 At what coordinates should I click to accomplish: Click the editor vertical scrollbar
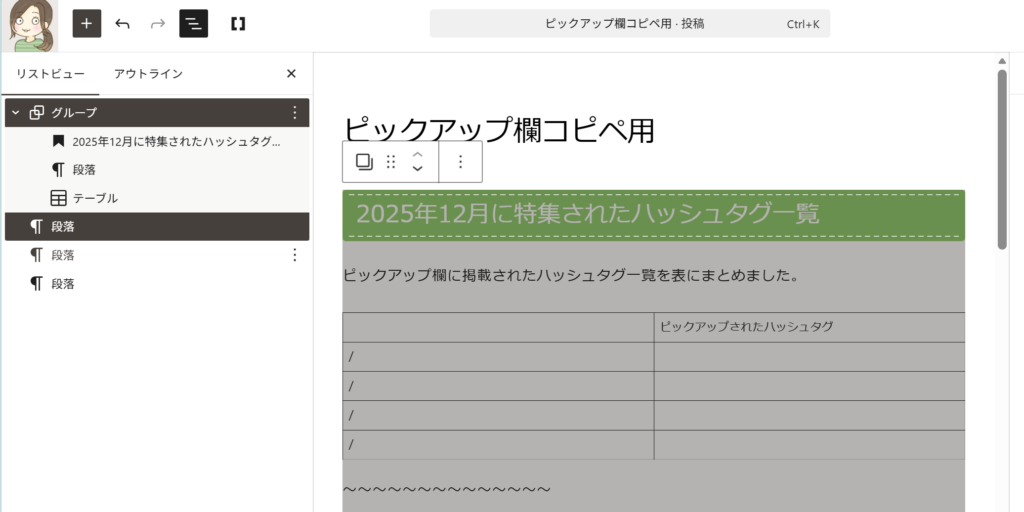point(1002,160)
